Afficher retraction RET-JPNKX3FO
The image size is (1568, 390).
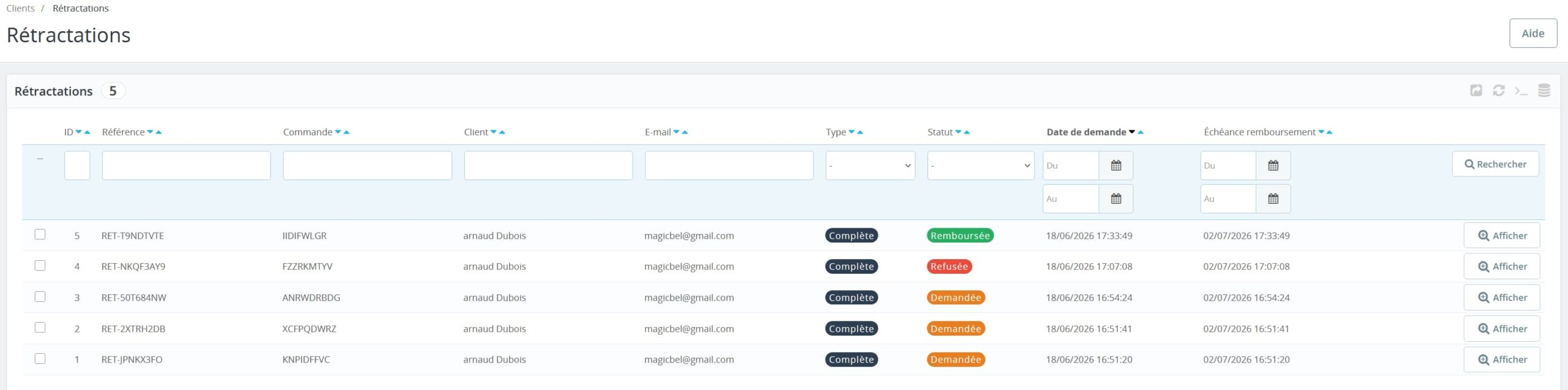pyautogui.click(x=1502, y=359)
